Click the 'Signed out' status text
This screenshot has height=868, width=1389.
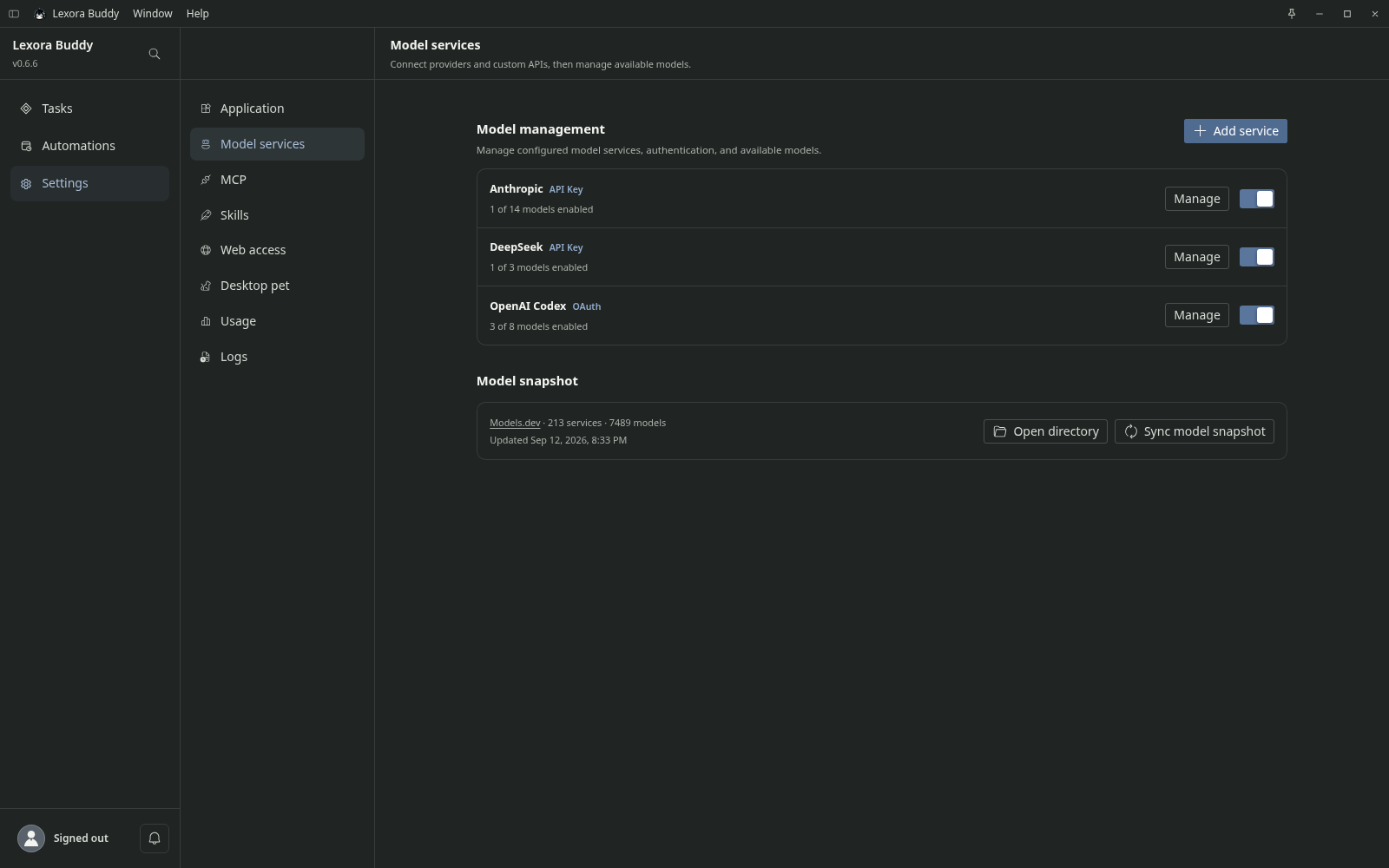click(81, 838)
